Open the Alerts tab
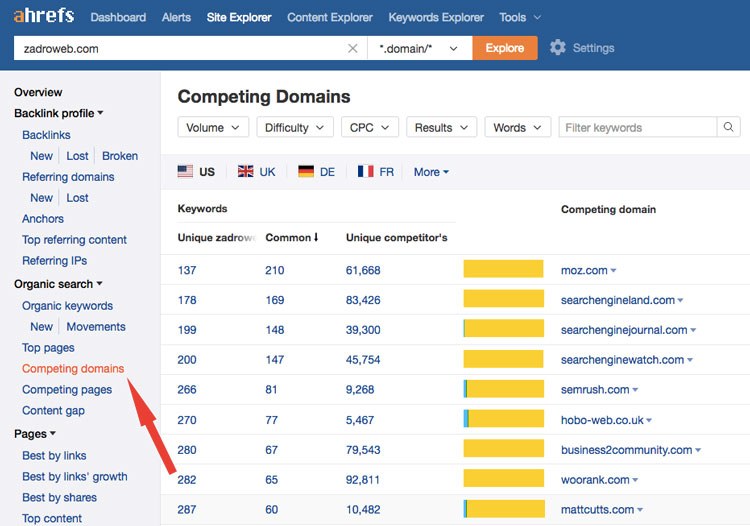The width and height of the screenshot is (750, 526). click(176, 17)
